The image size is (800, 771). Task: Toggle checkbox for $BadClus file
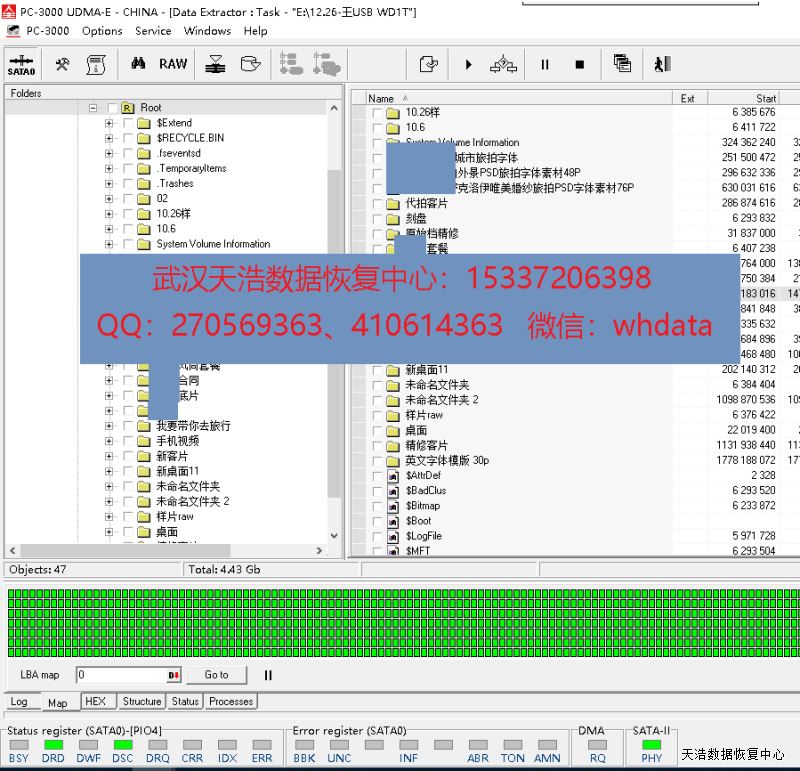pos(378,491)
